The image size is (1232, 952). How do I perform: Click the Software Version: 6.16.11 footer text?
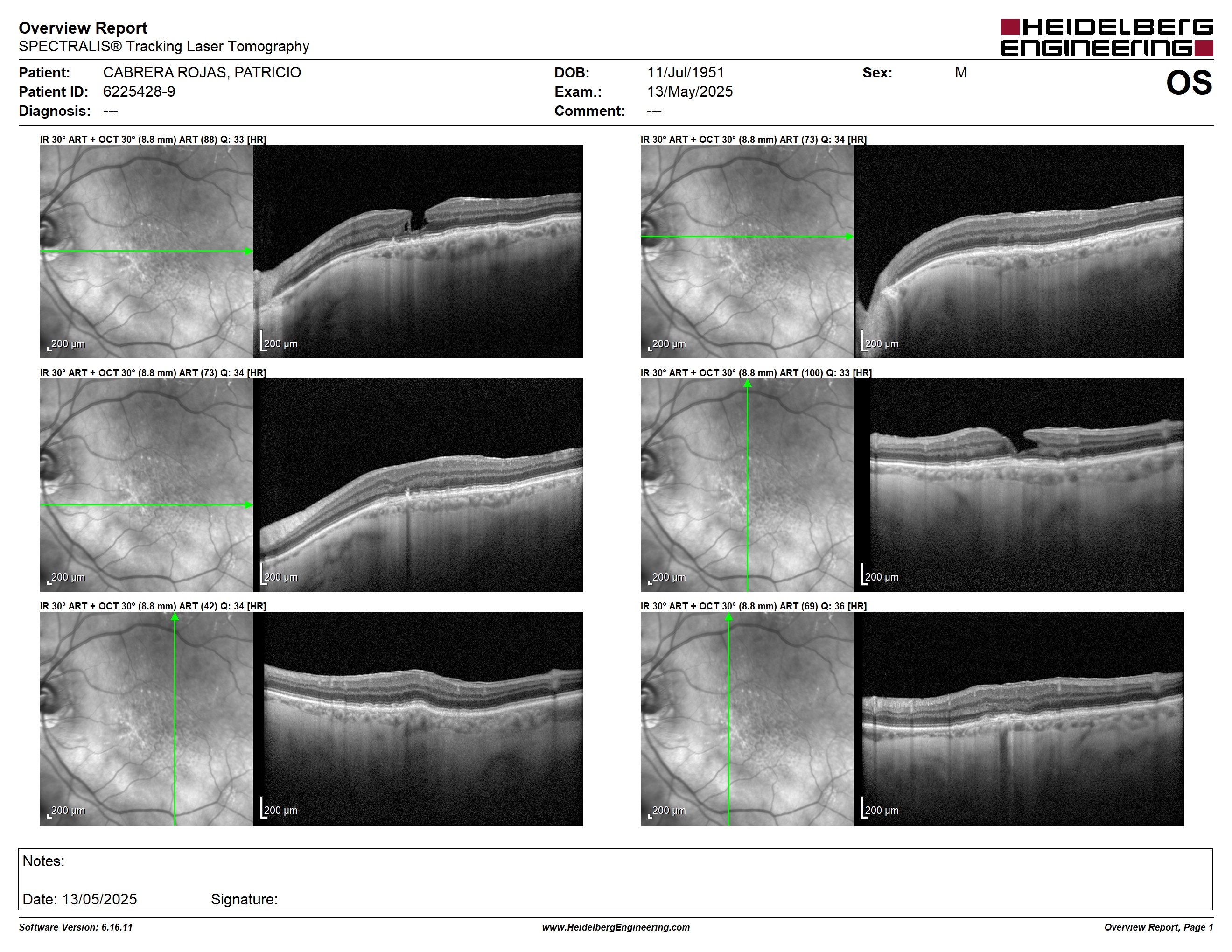76,927
